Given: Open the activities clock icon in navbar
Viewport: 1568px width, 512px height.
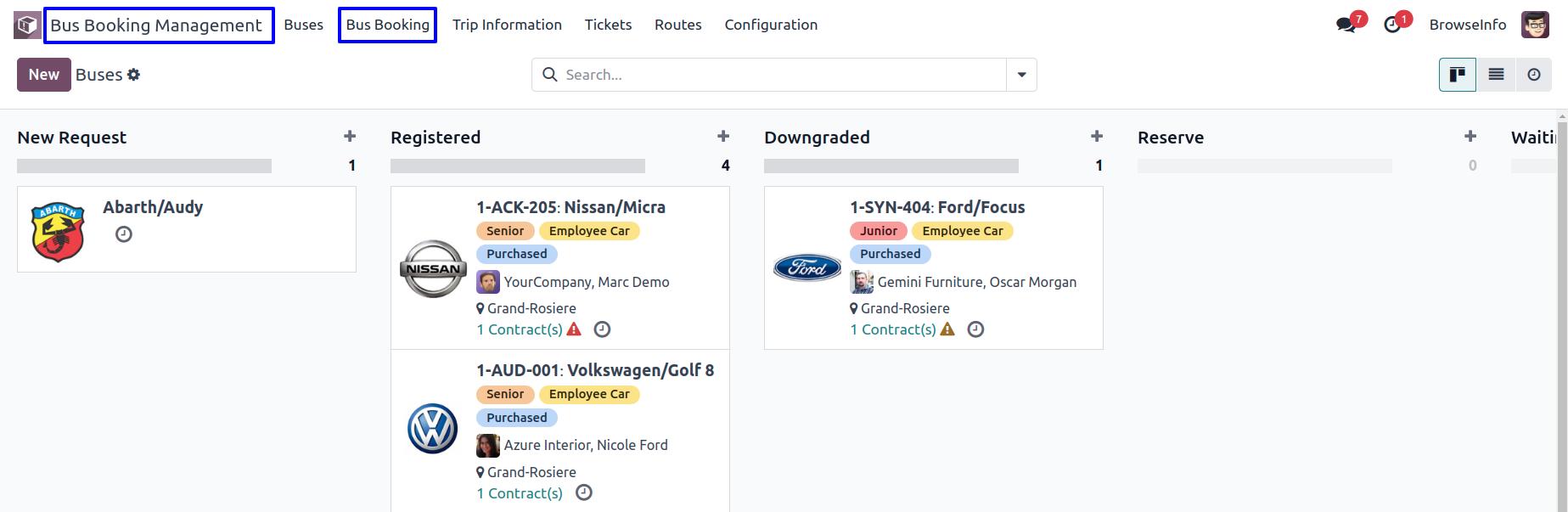Looking at the screenshot, I should pyautogui.click(x=1392, y=25).
